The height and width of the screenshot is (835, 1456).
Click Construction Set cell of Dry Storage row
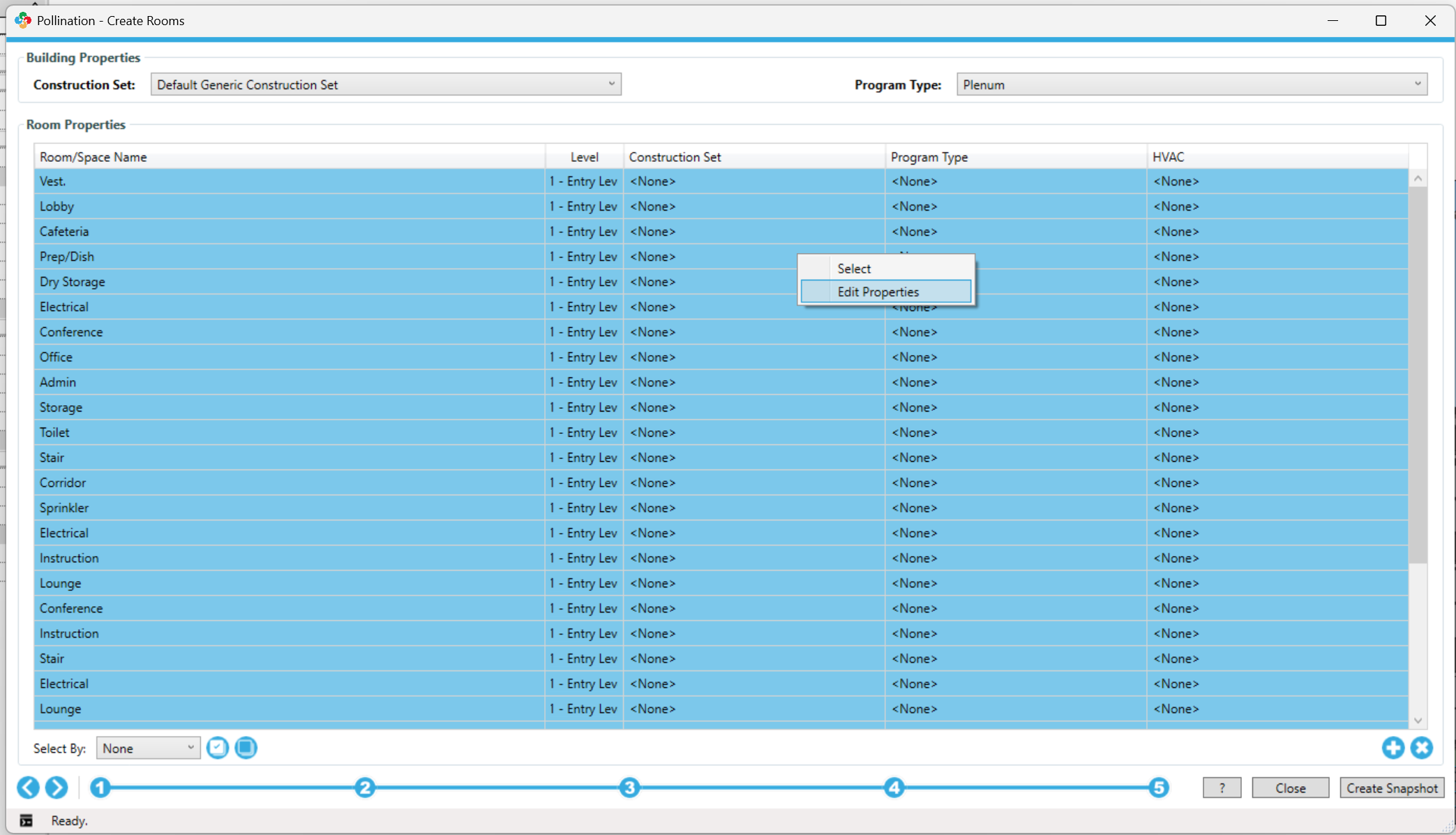tap(754, 282)
